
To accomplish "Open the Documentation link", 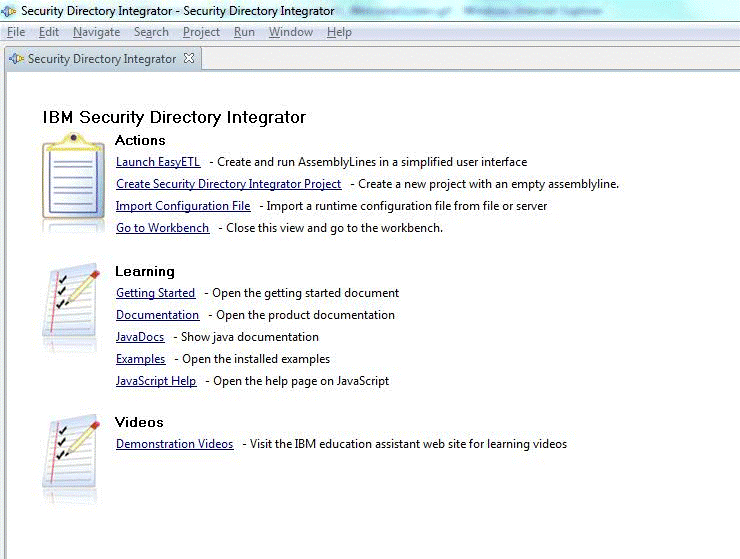I will 158,315.
